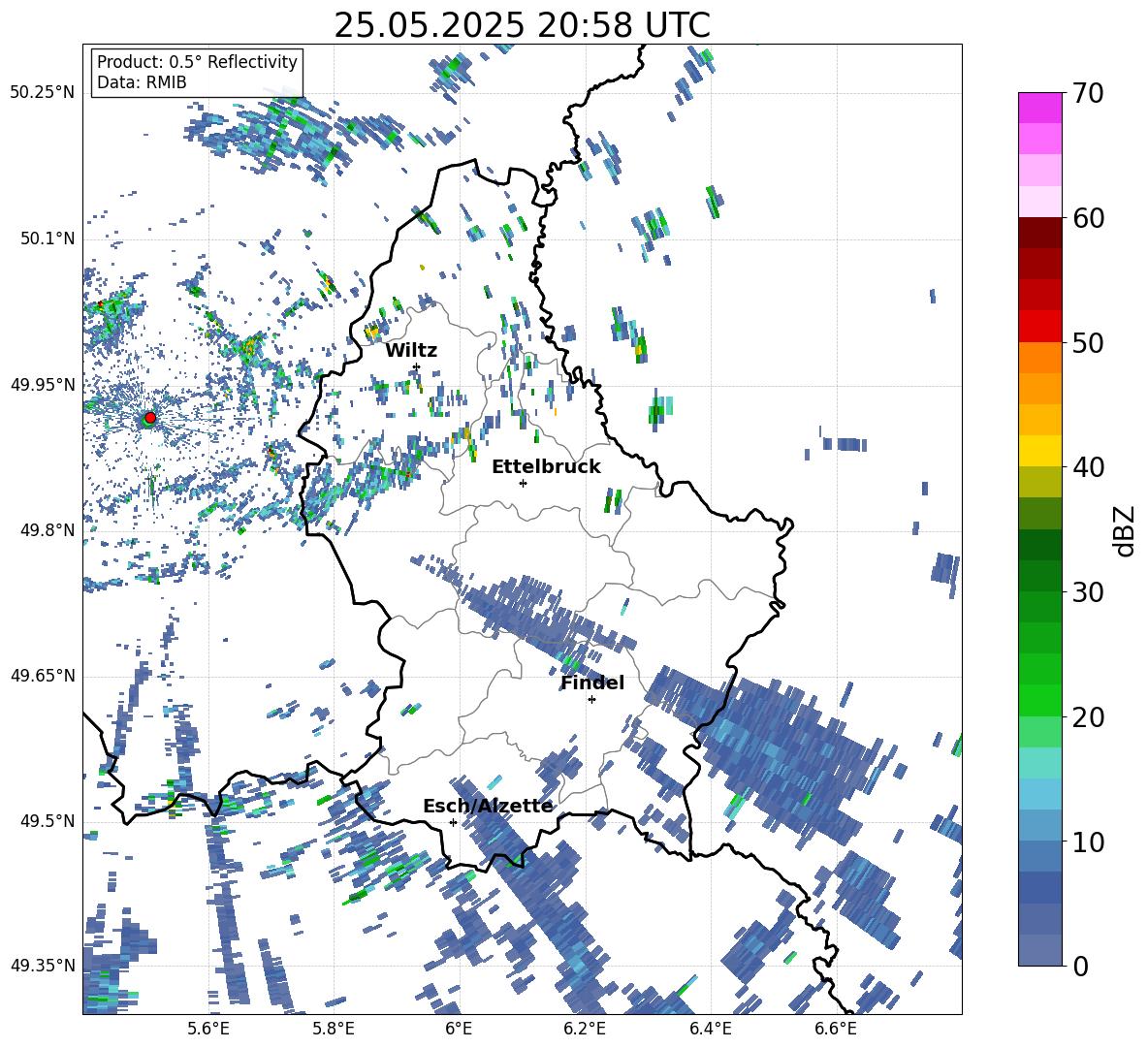Click the 30 colorbar tick label

coord(1088,592)
